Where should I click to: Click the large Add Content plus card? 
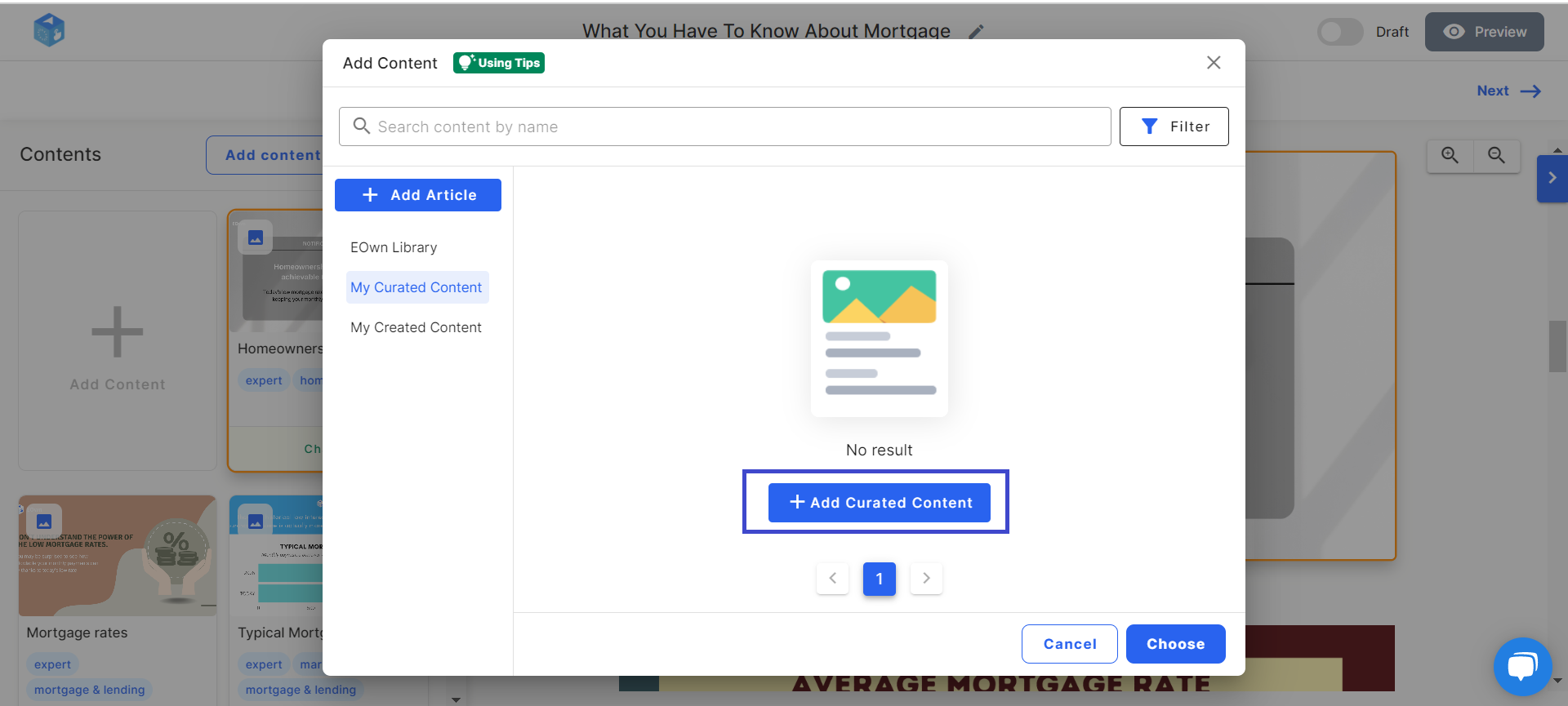[118, 341]
